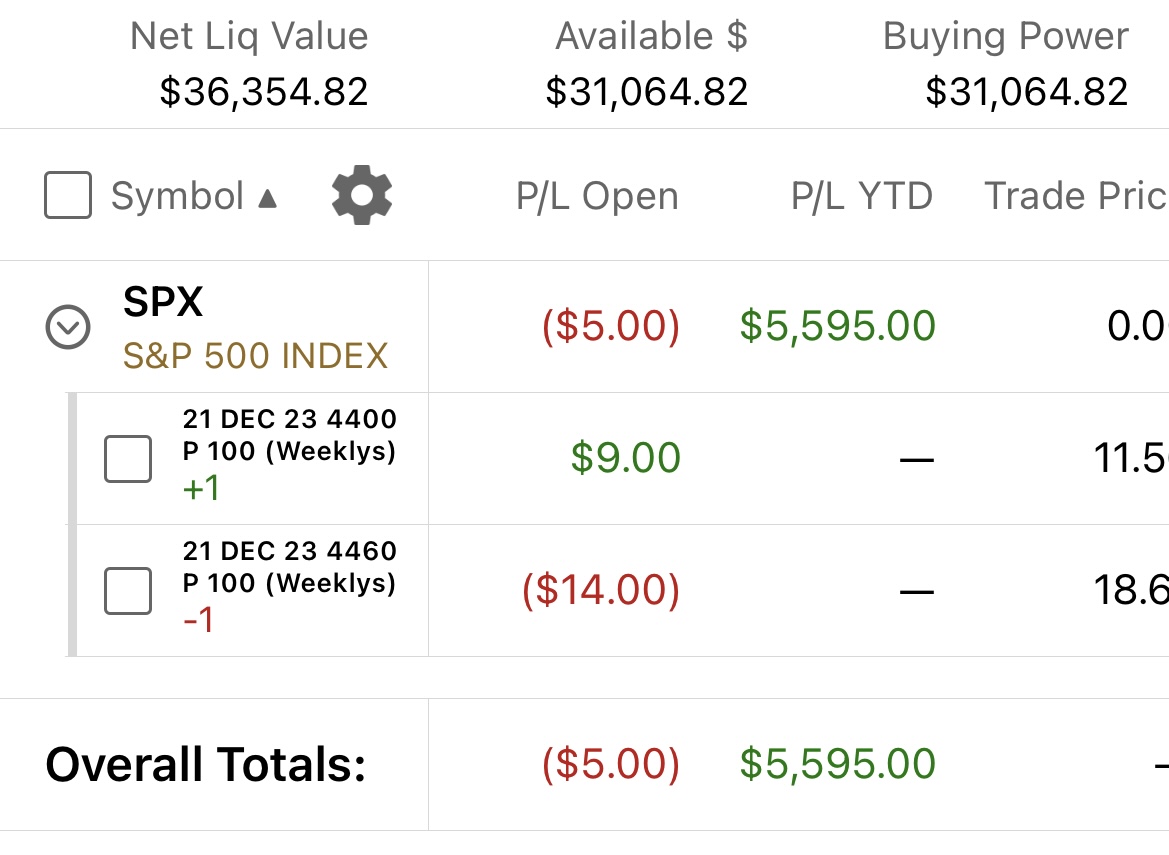
Task: Click the Net Liq Value amount
Action: click(x=264, y=92)
